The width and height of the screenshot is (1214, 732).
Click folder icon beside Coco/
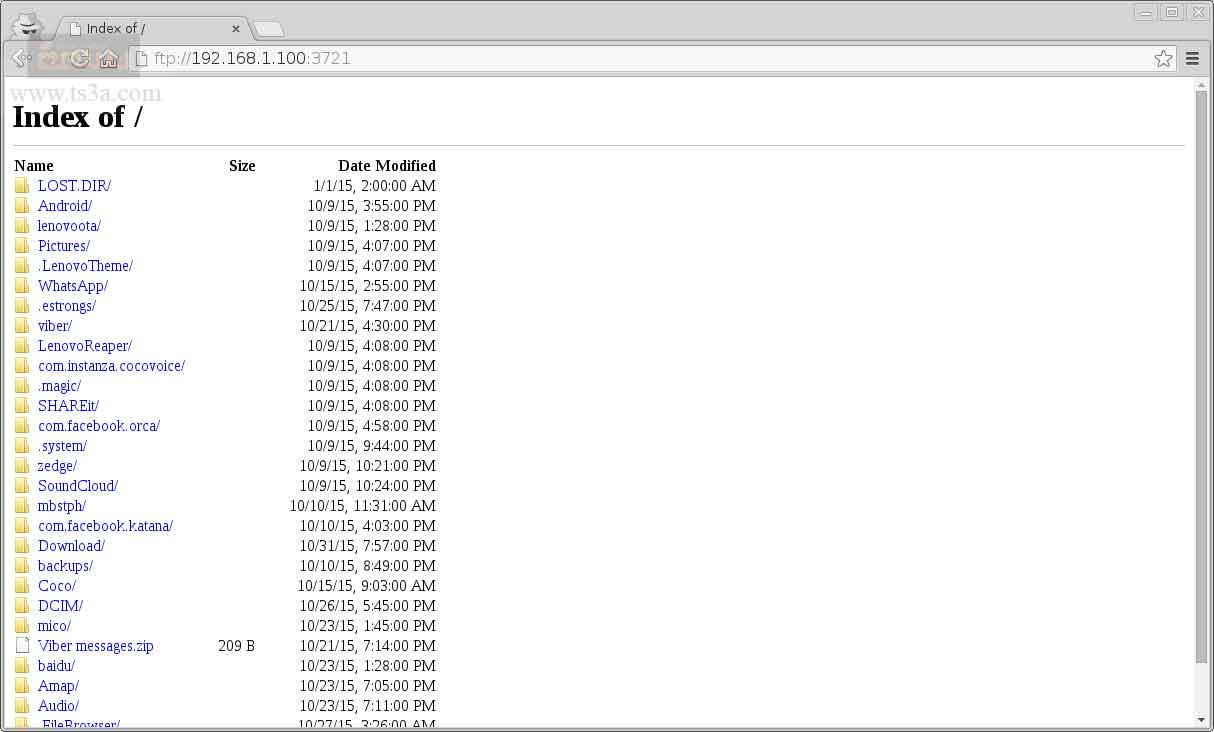(x=22, y=586)
